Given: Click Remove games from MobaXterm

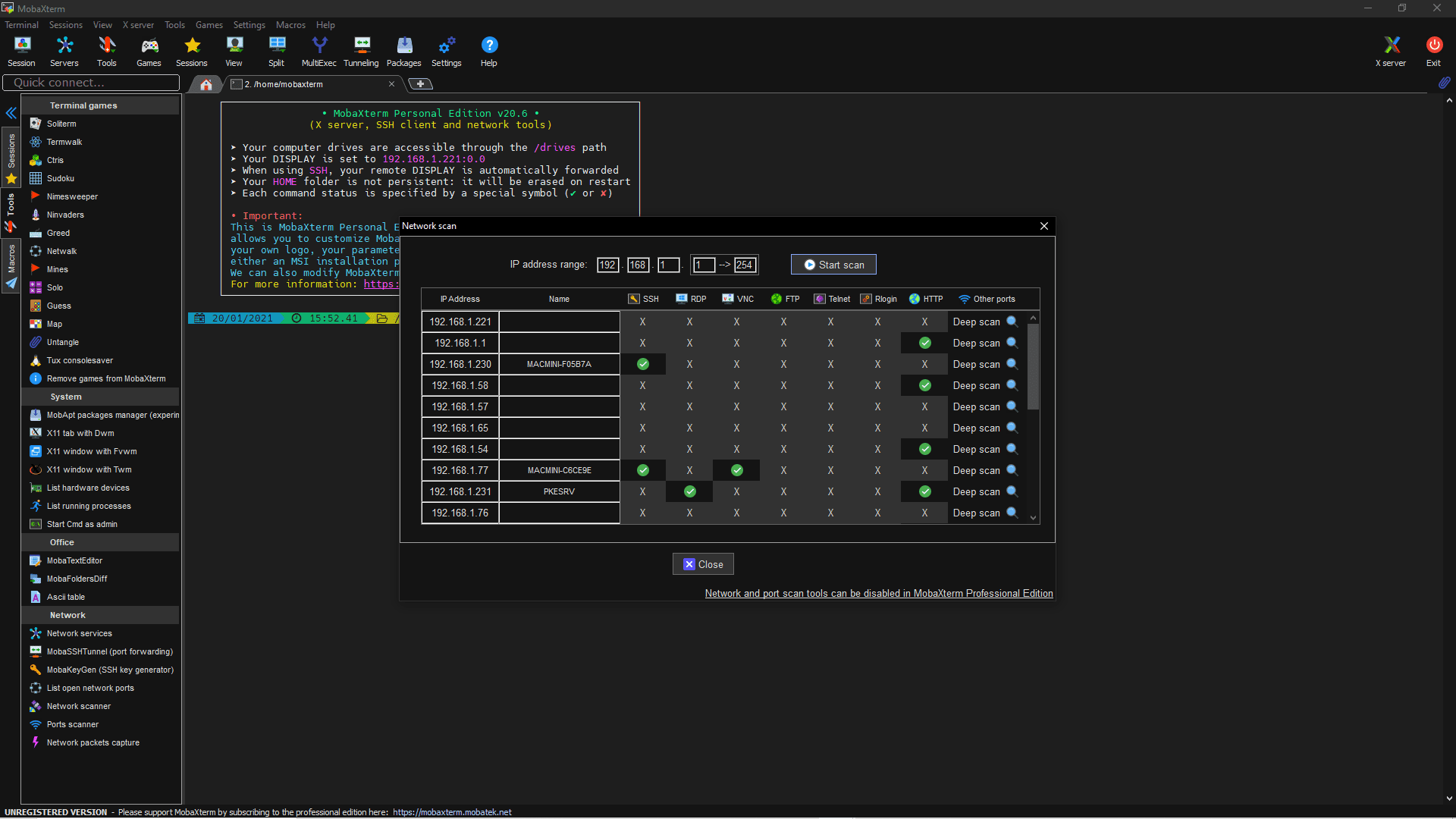Looking at the screenshot, I should click(105, 378).
